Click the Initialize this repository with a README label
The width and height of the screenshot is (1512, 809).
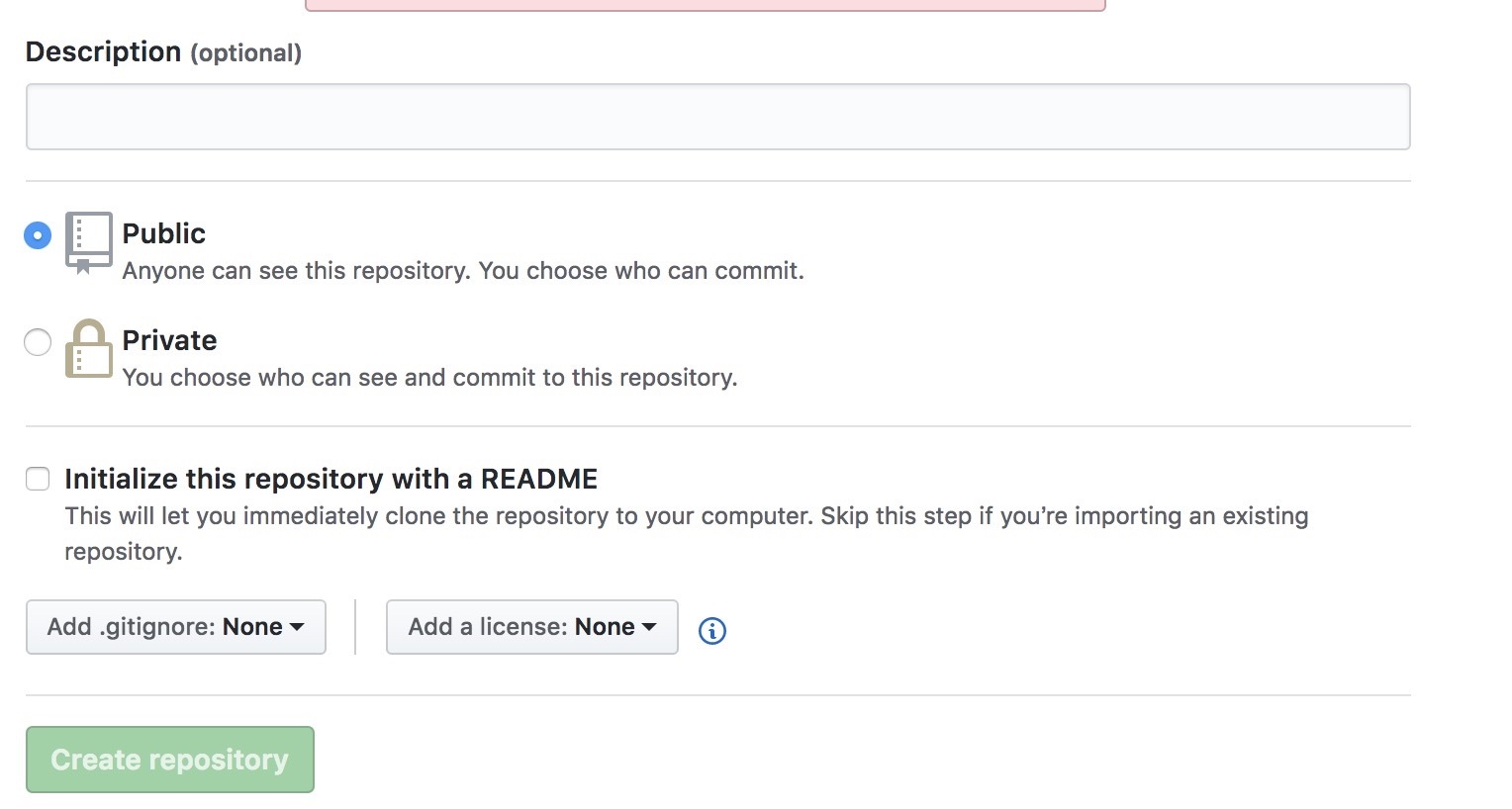tap(331, 479)
